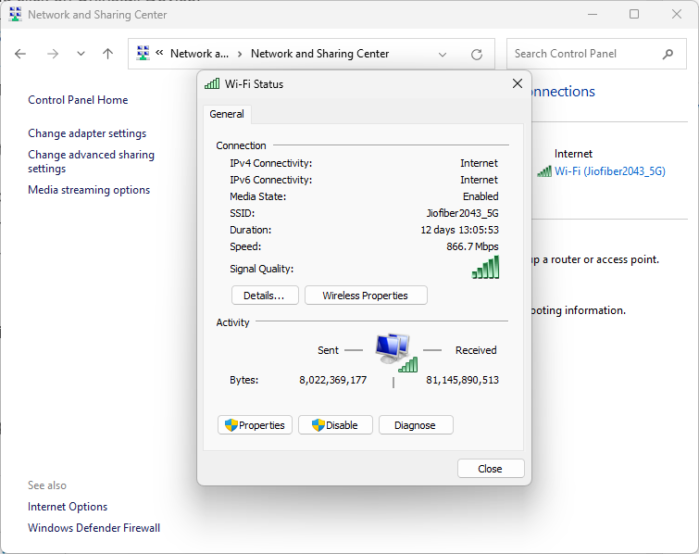Open the Details... button
The height and width of the screenshot is (554, 699).
pos(264,296)
